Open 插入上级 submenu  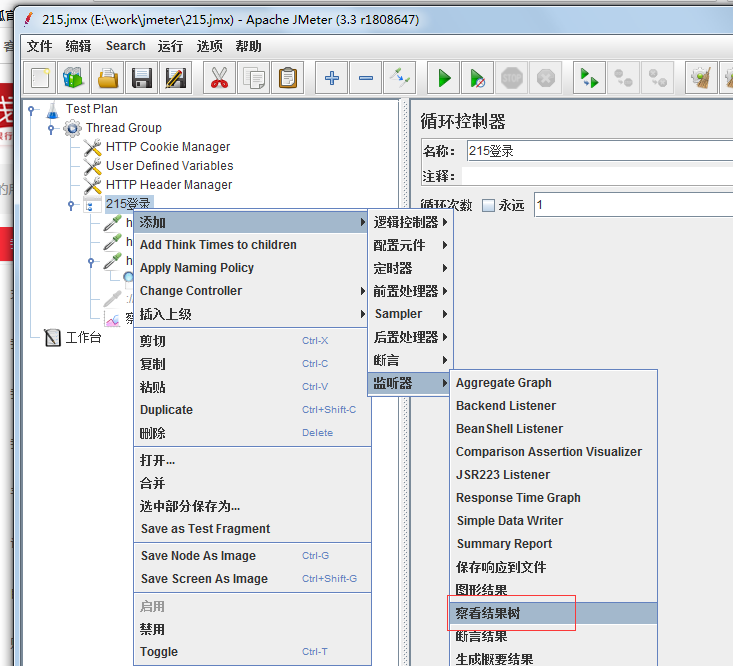pyautogui.click(x=252, y=314)
